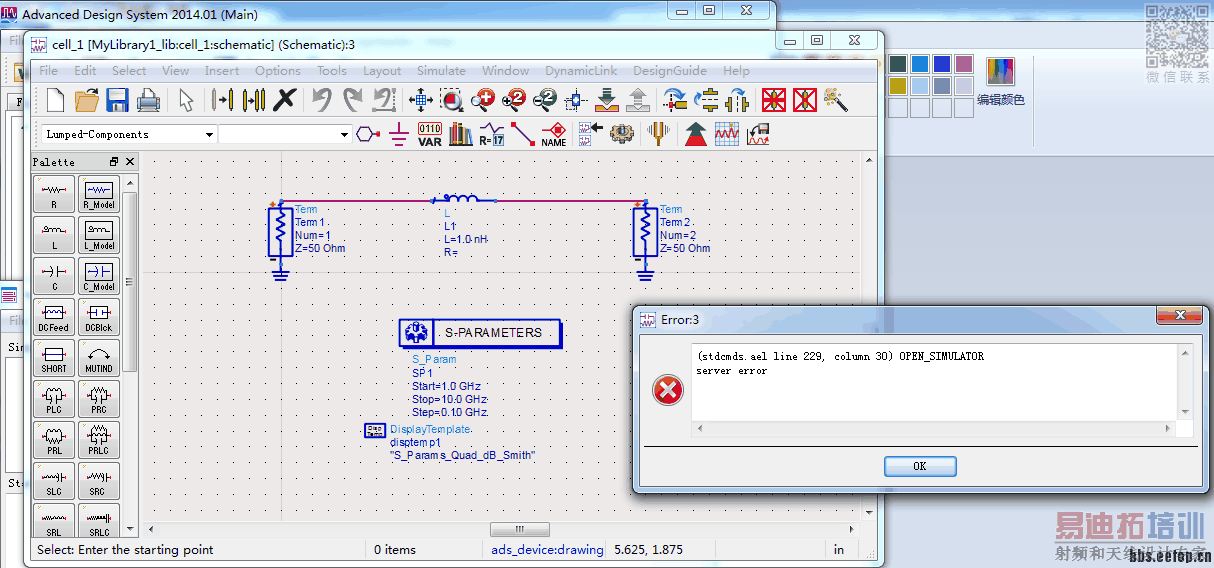This screenshot has height=568, width=1214.
Task: Place a resistor R from the palette
Action: (54, 194)
